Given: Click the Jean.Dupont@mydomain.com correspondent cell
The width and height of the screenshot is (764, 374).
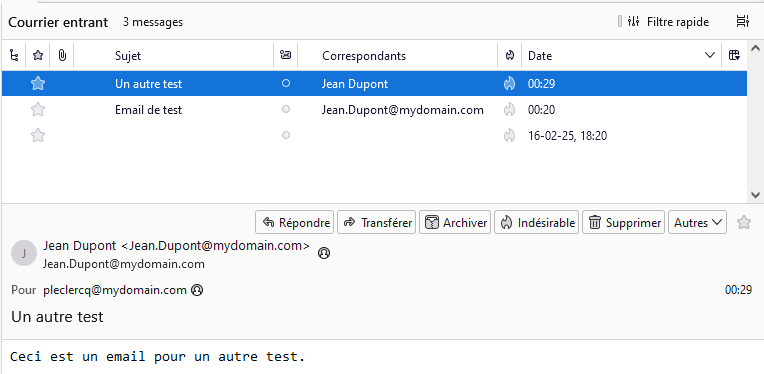Looking at the screenshot, I should pos(402,110).
